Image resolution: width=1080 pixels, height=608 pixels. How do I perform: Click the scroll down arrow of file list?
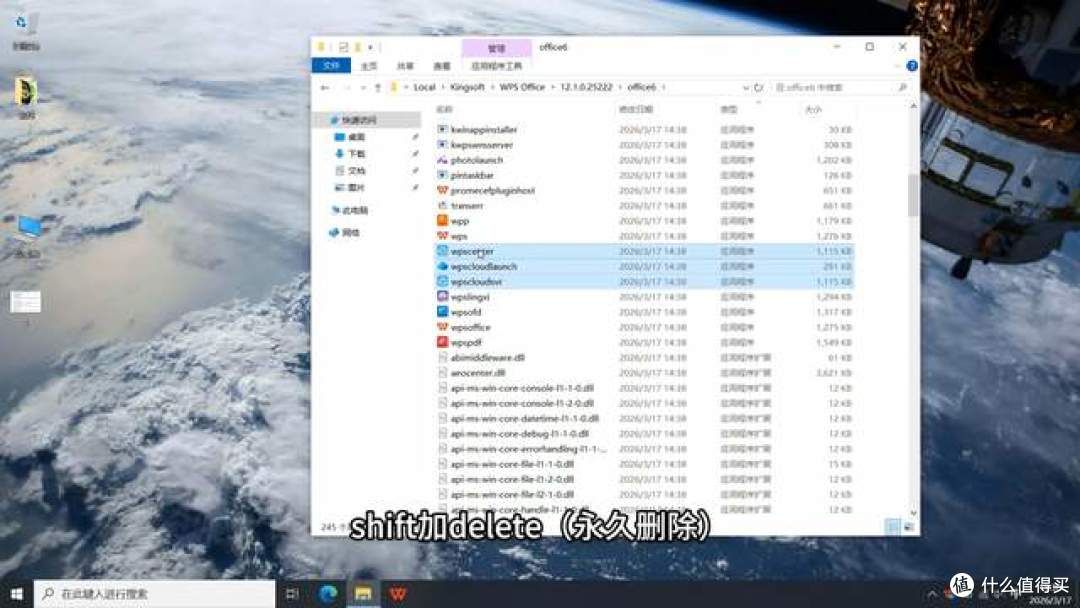click(x=913, y=513)
